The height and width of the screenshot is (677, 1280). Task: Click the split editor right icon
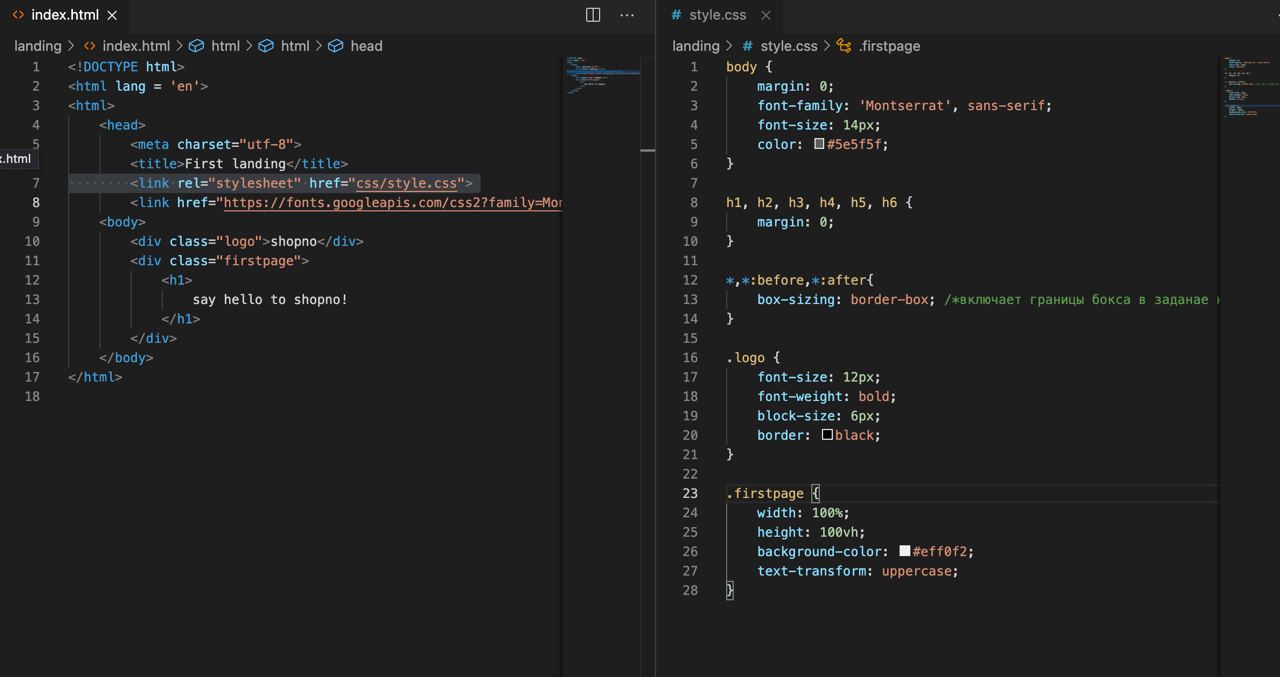tap(593, 15)
